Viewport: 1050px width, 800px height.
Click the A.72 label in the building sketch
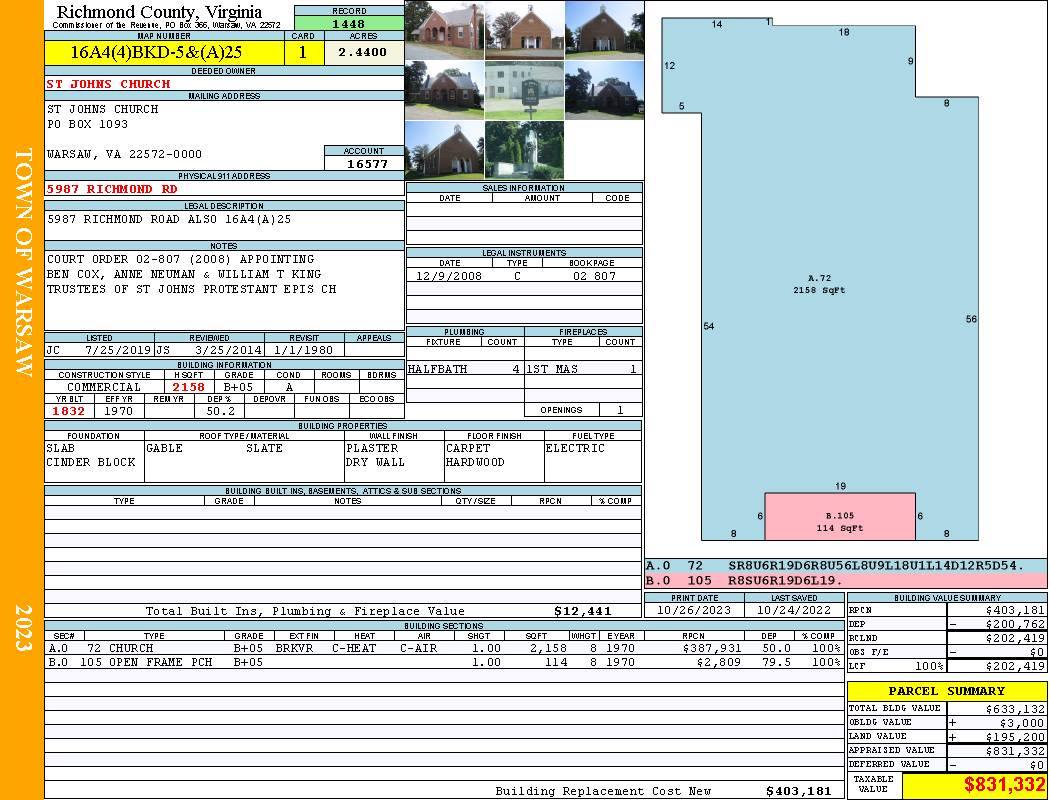[820, 277]
